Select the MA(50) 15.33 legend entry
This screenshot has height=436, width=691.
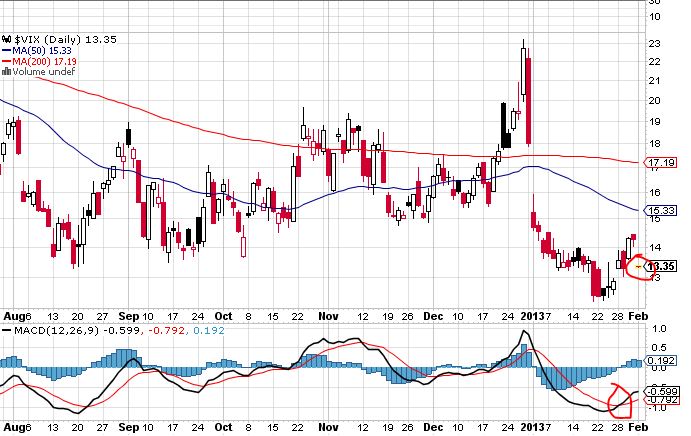(42, 51)
